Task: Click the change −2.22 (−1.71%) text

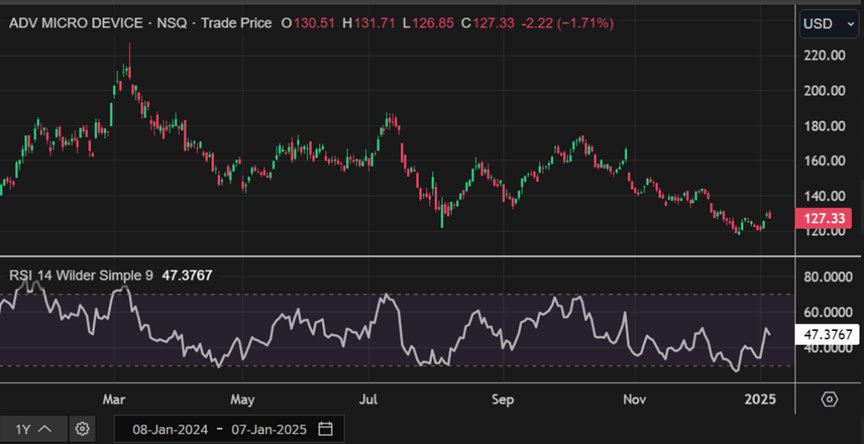Action: pos(568,23)
